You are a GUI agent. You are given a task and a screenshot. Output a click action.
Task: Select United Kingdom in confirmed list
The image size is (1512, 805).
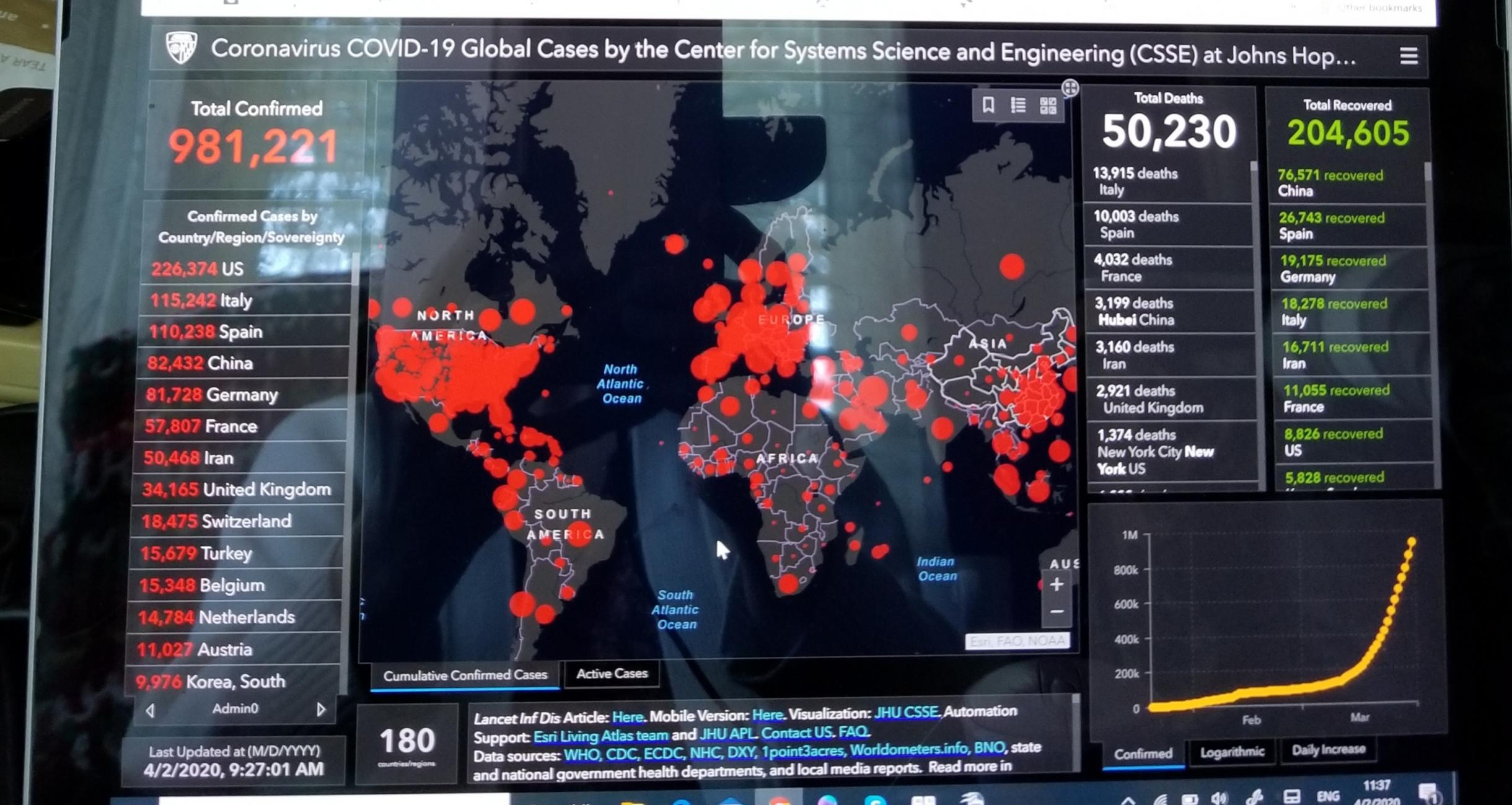(x=238, y=490)
